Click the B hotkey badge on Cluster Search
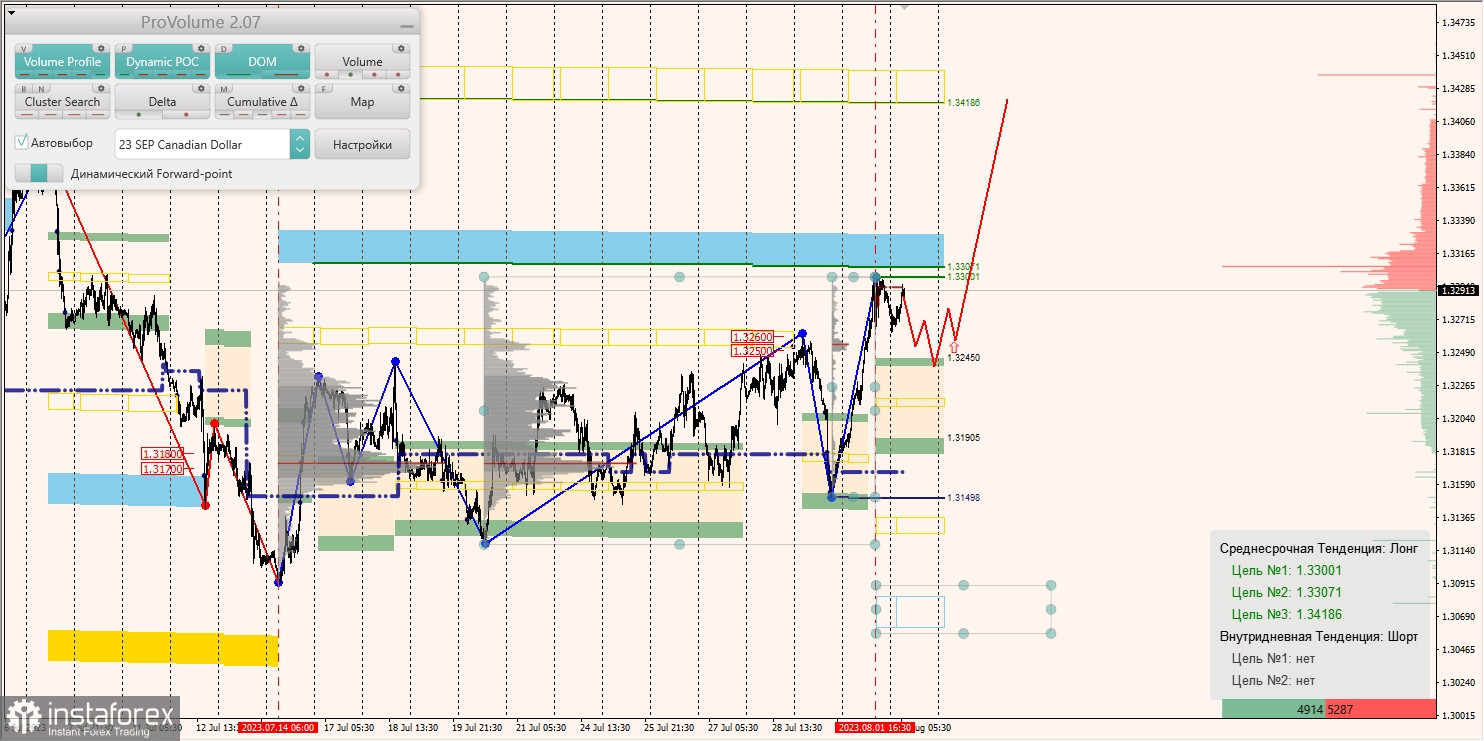 (x=24, y=89)
